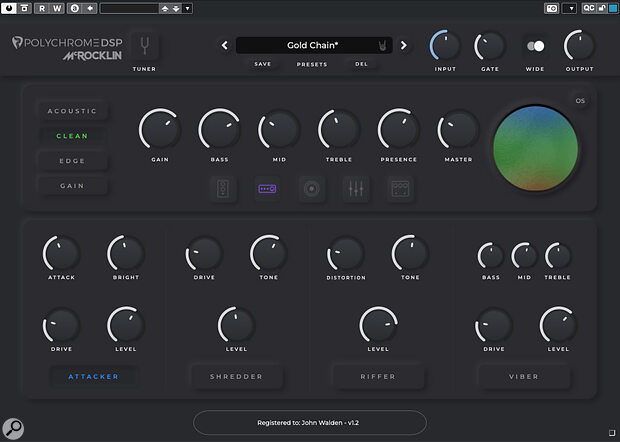The height and width of the screenshot is (442, 620).
Task: Click the amp Presence knob
Action: point(399,130)
